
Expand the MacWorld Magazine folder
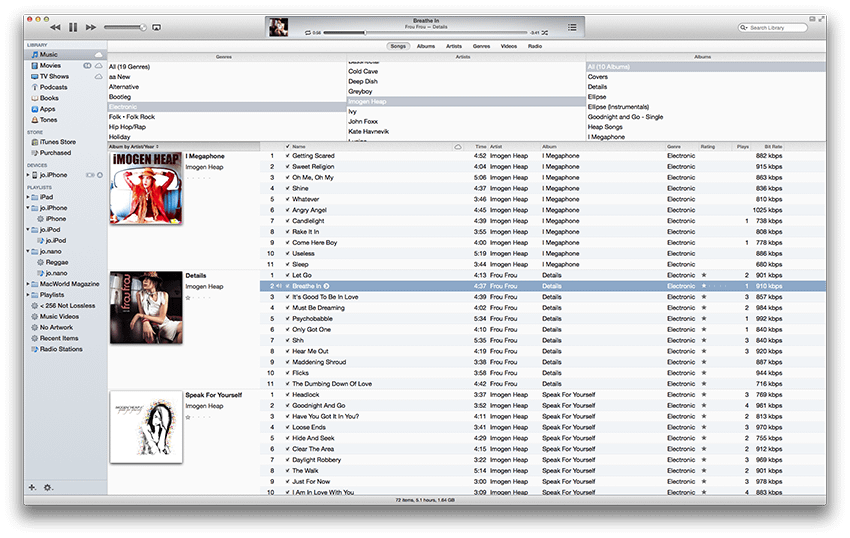click(x=28, y=284)
